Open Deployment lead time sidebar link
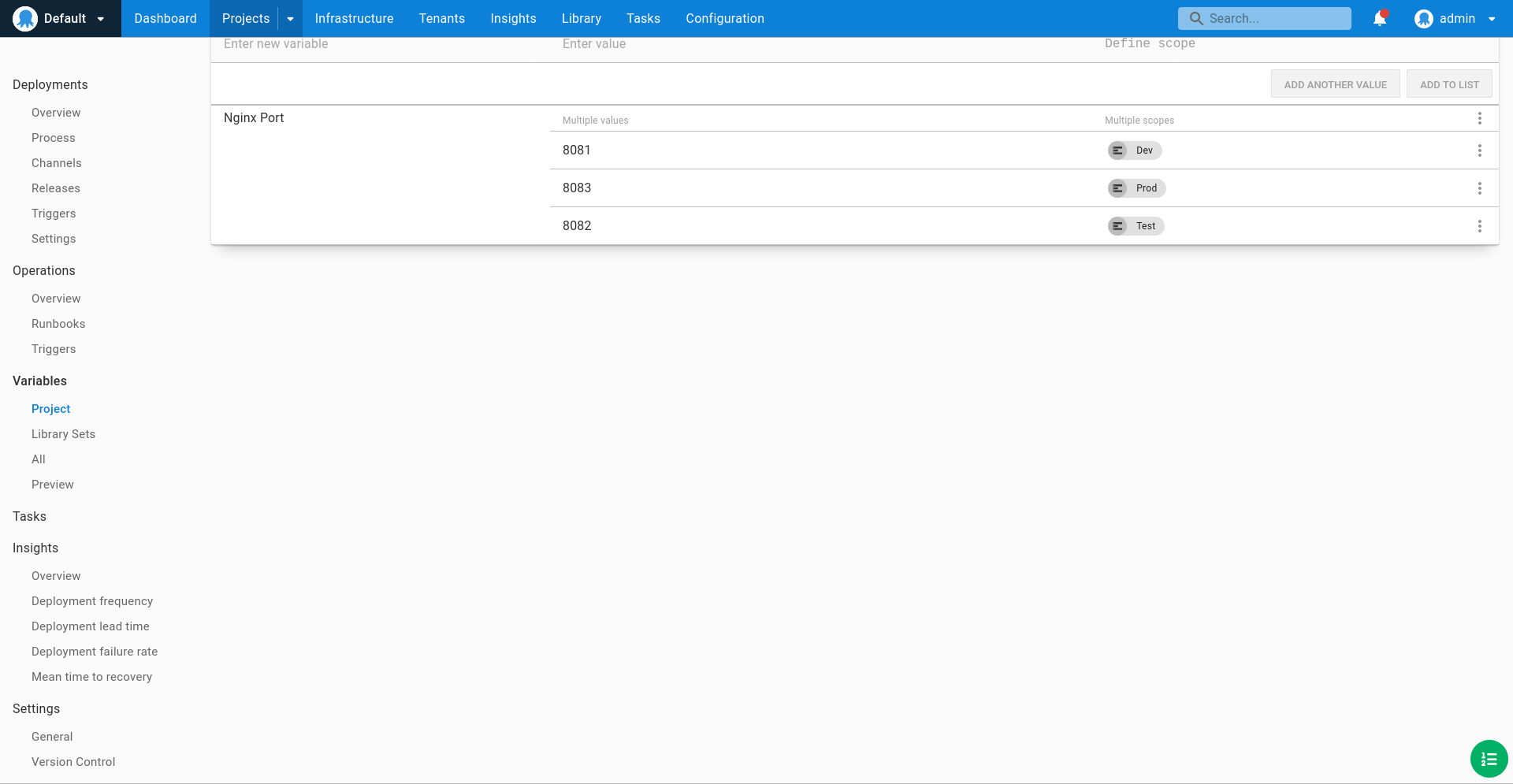 [91, 626]
